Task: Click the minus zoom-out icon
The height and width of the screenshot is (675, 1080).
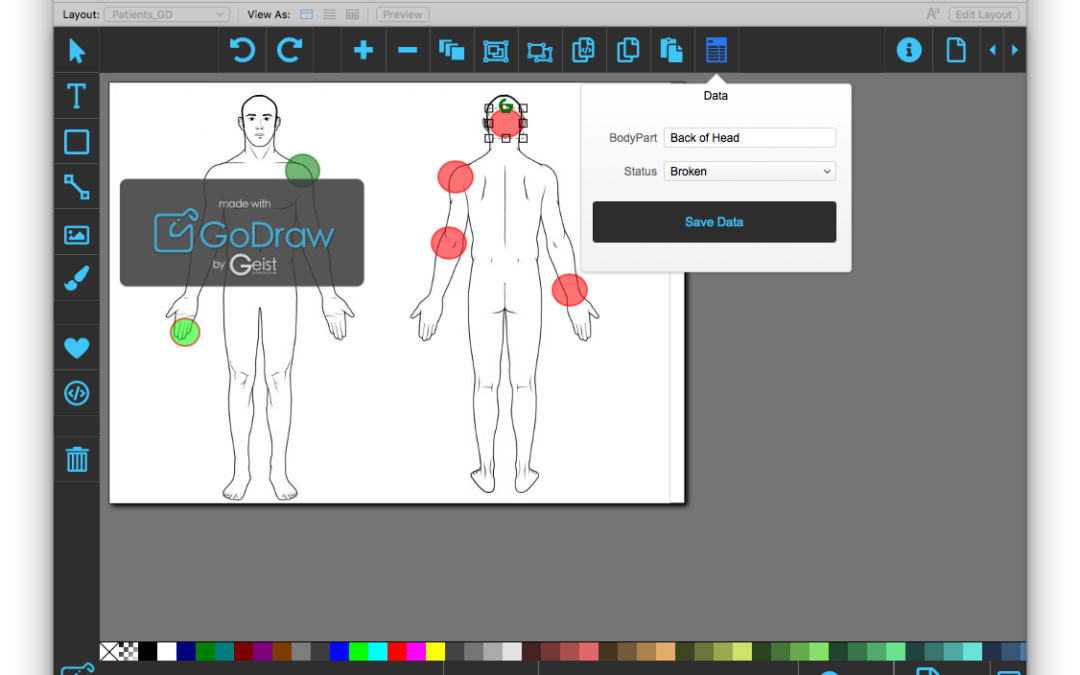Action: click(408, 50)
